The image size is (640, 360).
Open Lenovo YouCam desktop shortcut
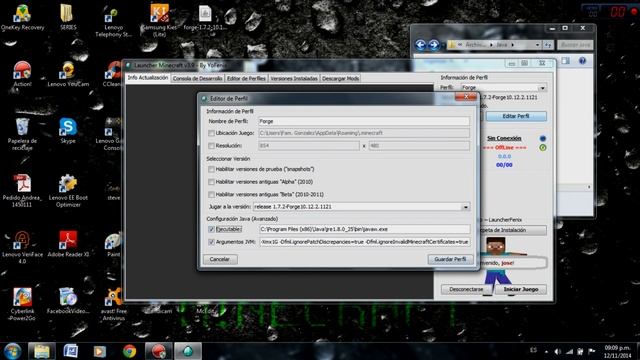pos(68,74)
